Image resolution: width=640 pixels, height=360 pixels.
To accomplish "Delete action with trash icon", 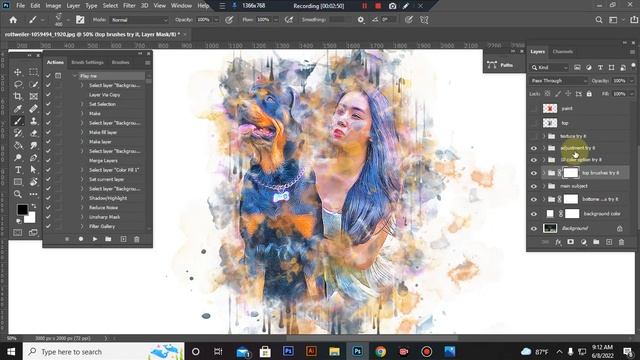I will pos(137,239).
